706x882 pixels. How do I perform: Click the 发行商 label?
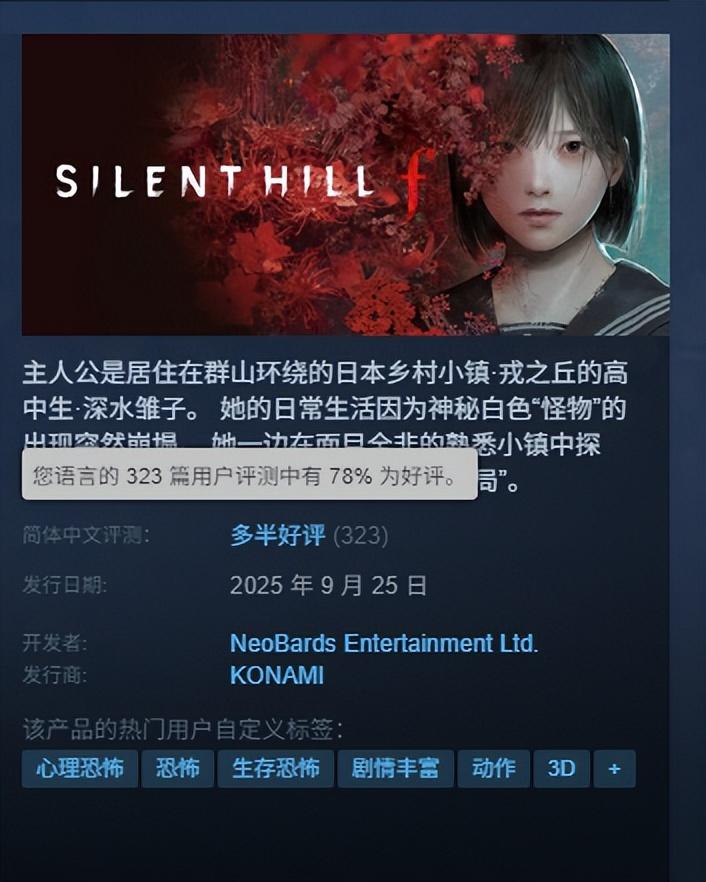[55, 675]
